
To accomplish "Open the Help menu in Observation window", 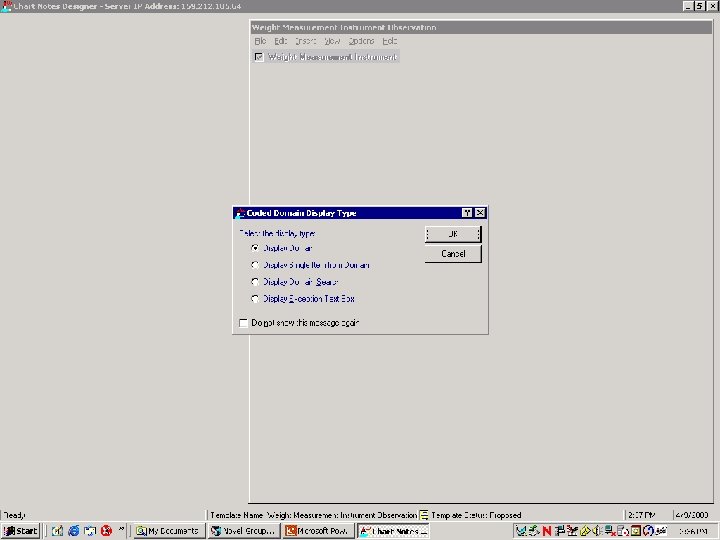I will [389, 41].
